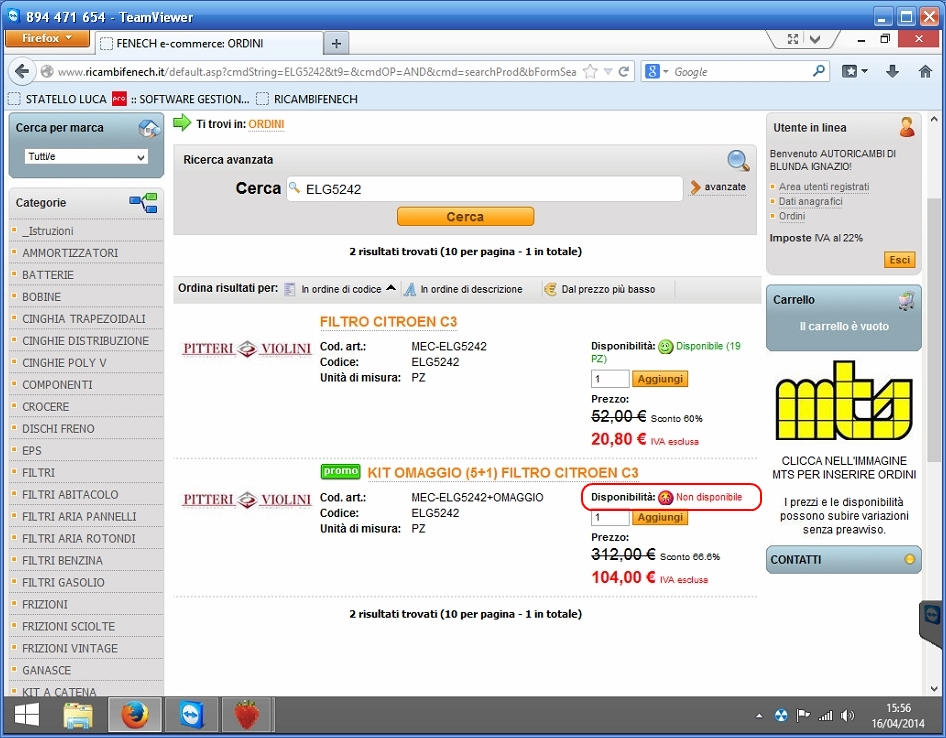Click Aggiungi for FILTRO CITROEN C3
The height and width of the screenshot is (738, 946).
tap(660, 379)
